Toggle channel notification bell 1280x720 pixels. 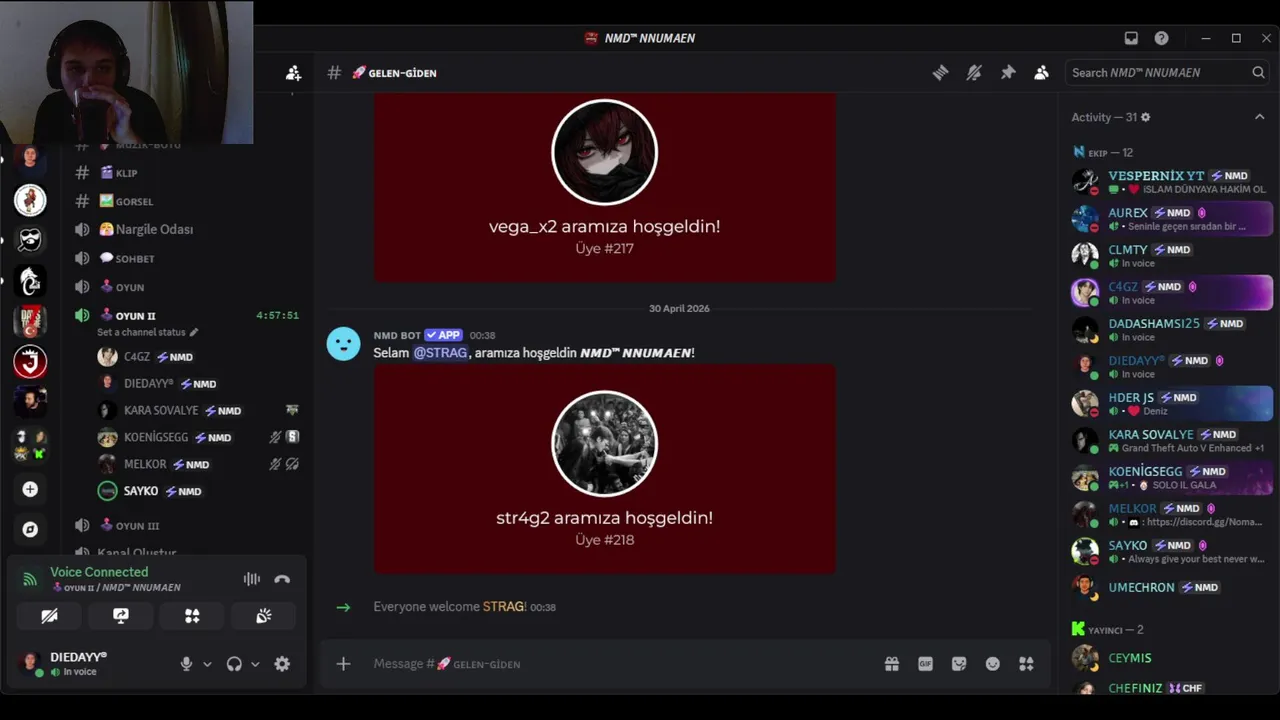pyautogui.click(x=974, y=73)
